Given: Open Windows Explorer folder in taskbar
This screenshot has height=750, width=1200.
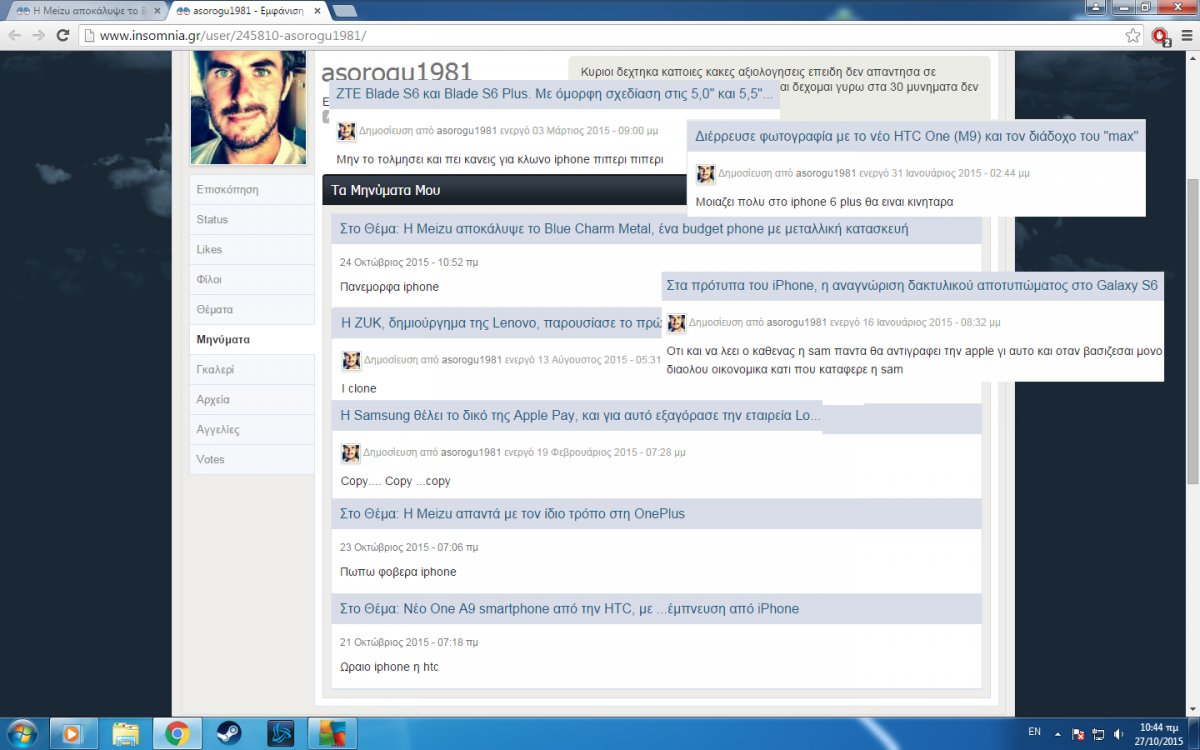Looking at the screenshot, I should point(126,733).
